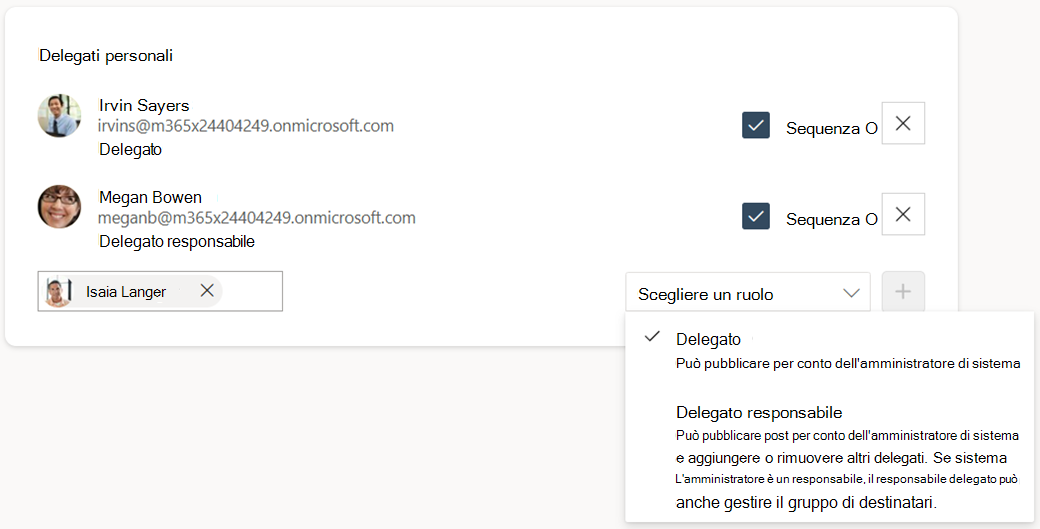Remove Irvin Sayers with X button
Screen dimensions: 1040x529
[903, 123]
